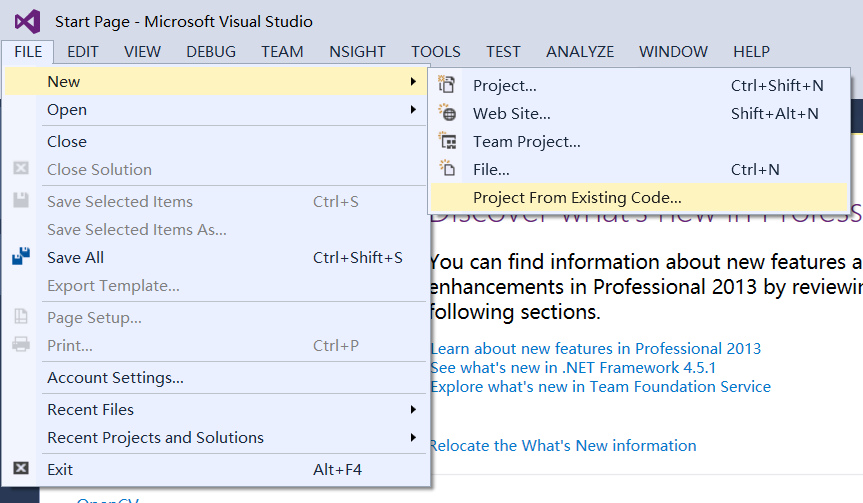
Task: Open the FILE menu
Action: (28, 52)
